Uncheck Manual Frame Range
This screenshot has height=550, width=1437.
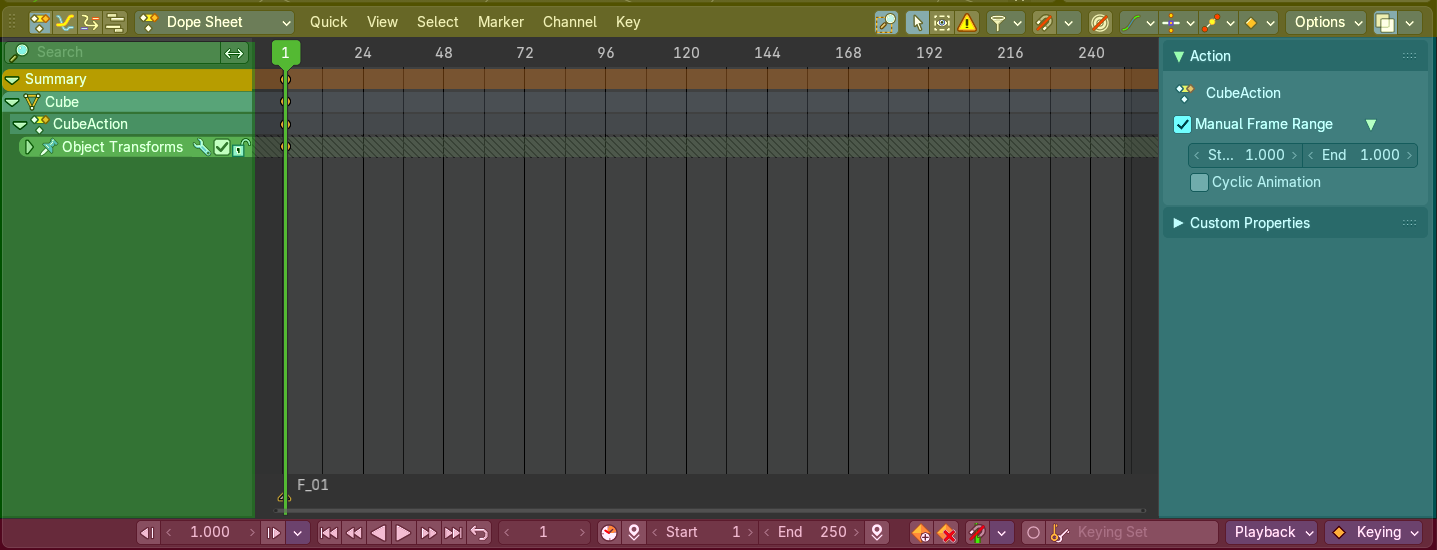point(1183,125)
